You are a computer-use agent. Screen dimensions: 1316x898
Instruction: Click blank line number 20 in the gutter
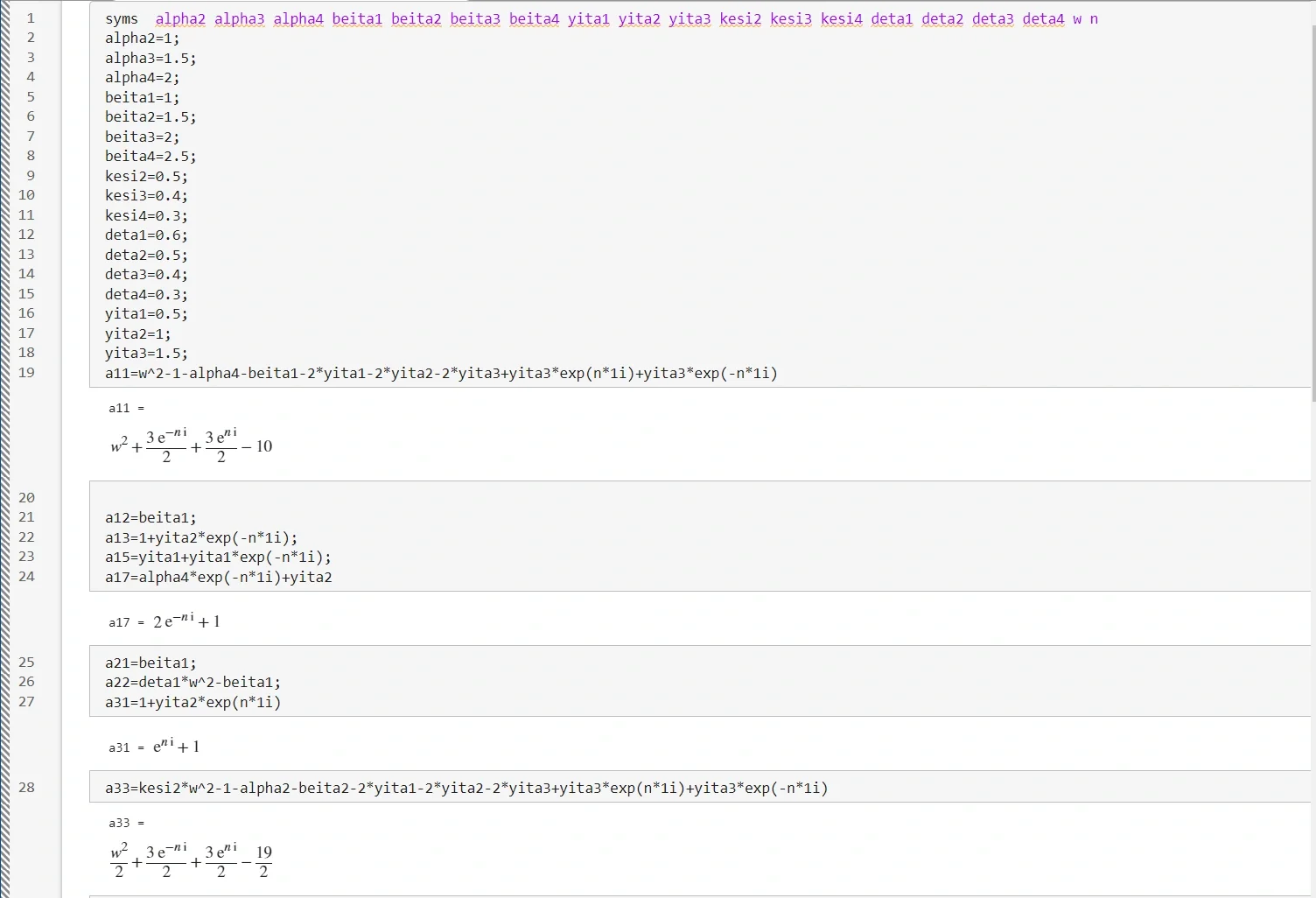click(26, 497)
